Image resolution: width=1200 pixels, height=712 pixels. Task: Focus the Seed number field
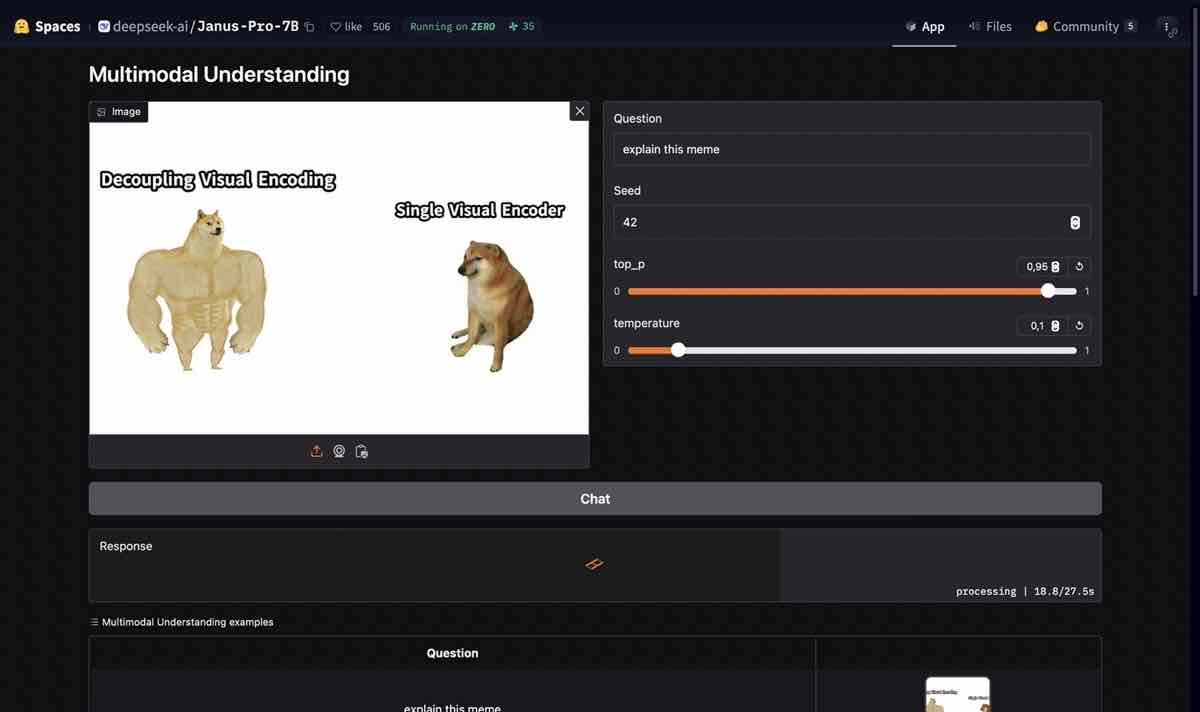click(x=852, y=222)
